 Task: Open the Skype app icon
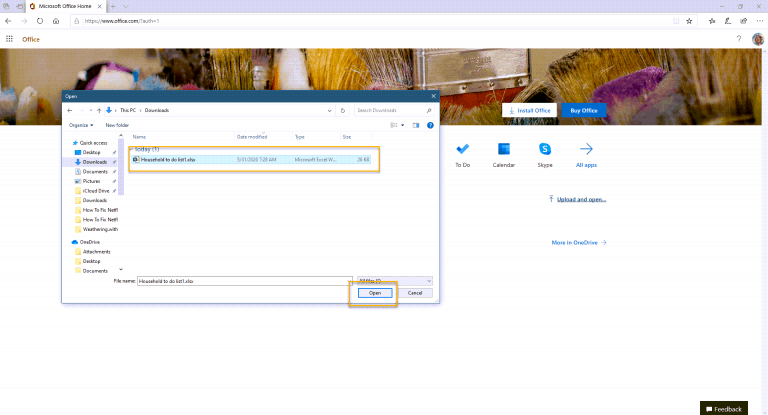point(545,149)
